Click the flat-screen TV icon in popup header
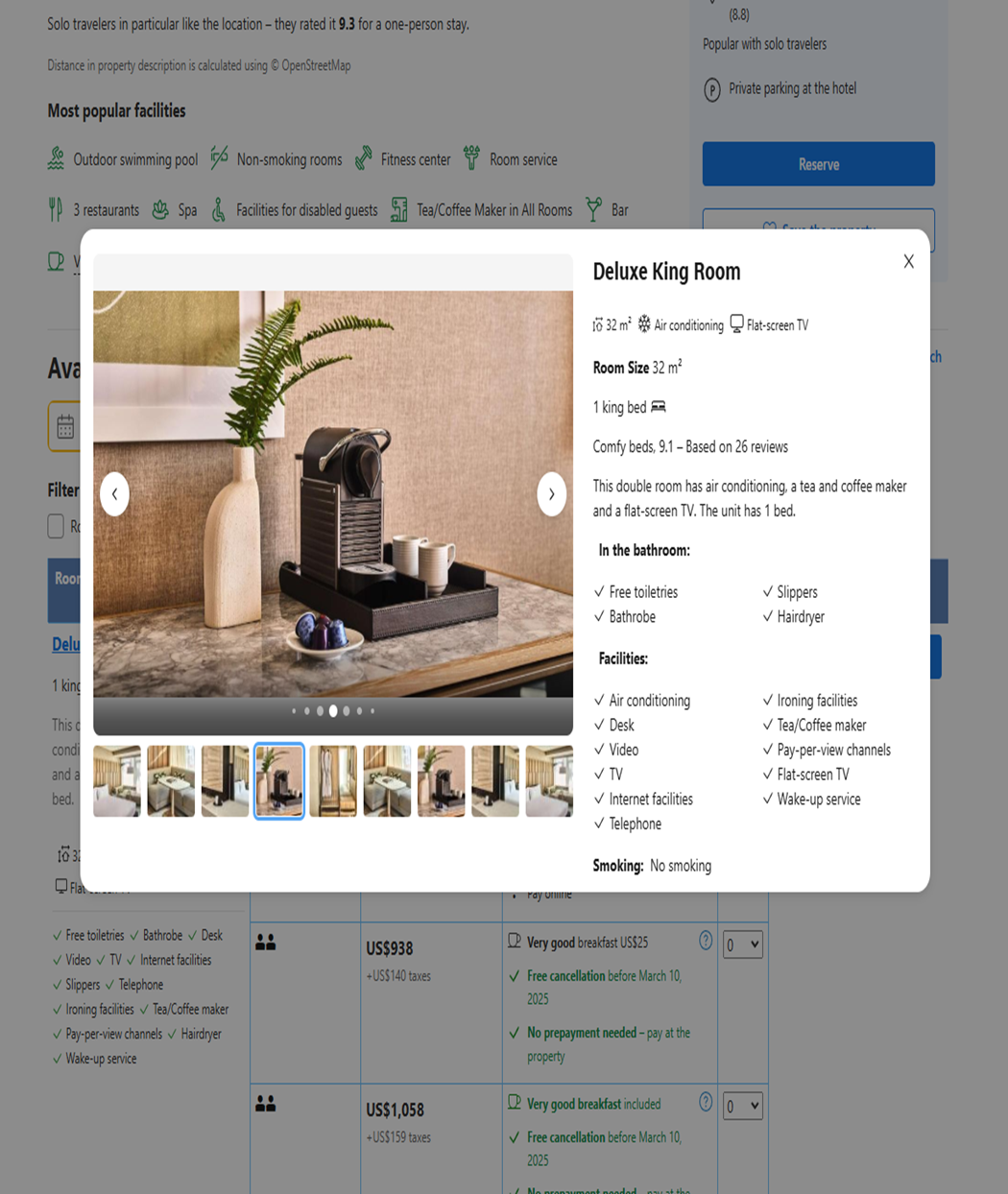1008x1194 pixels. 736,324
